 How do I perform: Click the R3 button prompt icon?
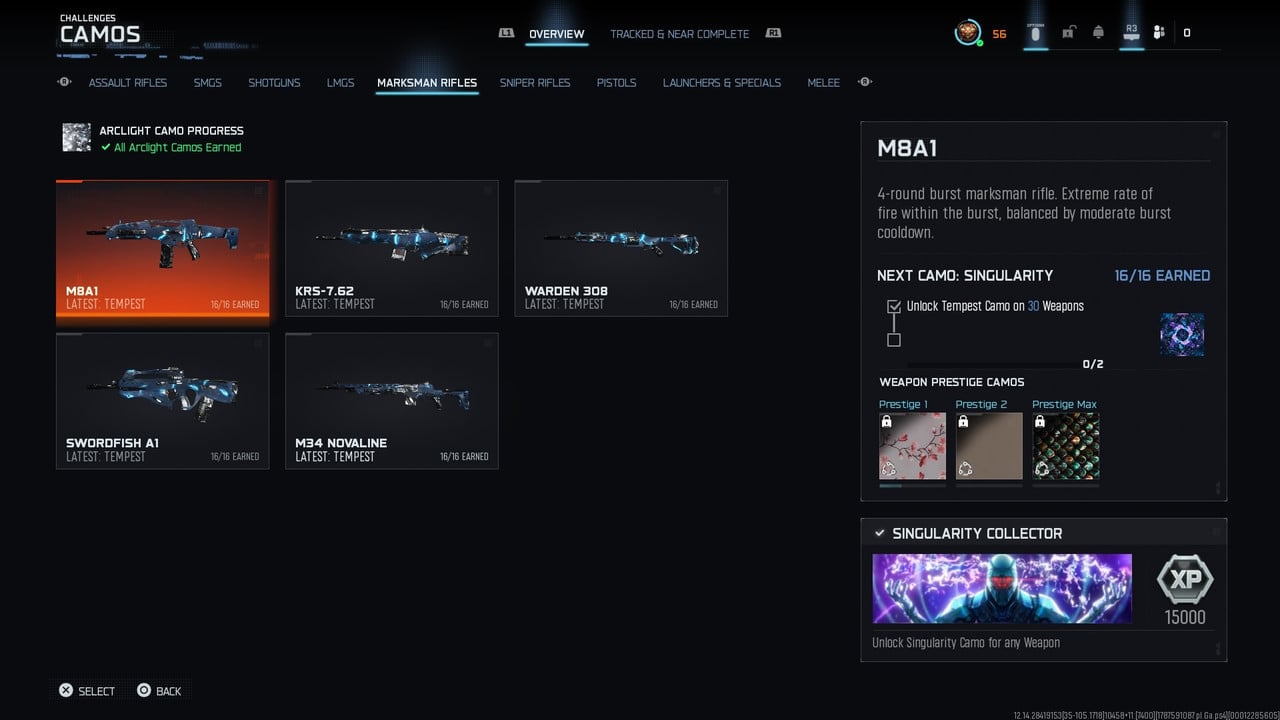tap(1131, 31)
